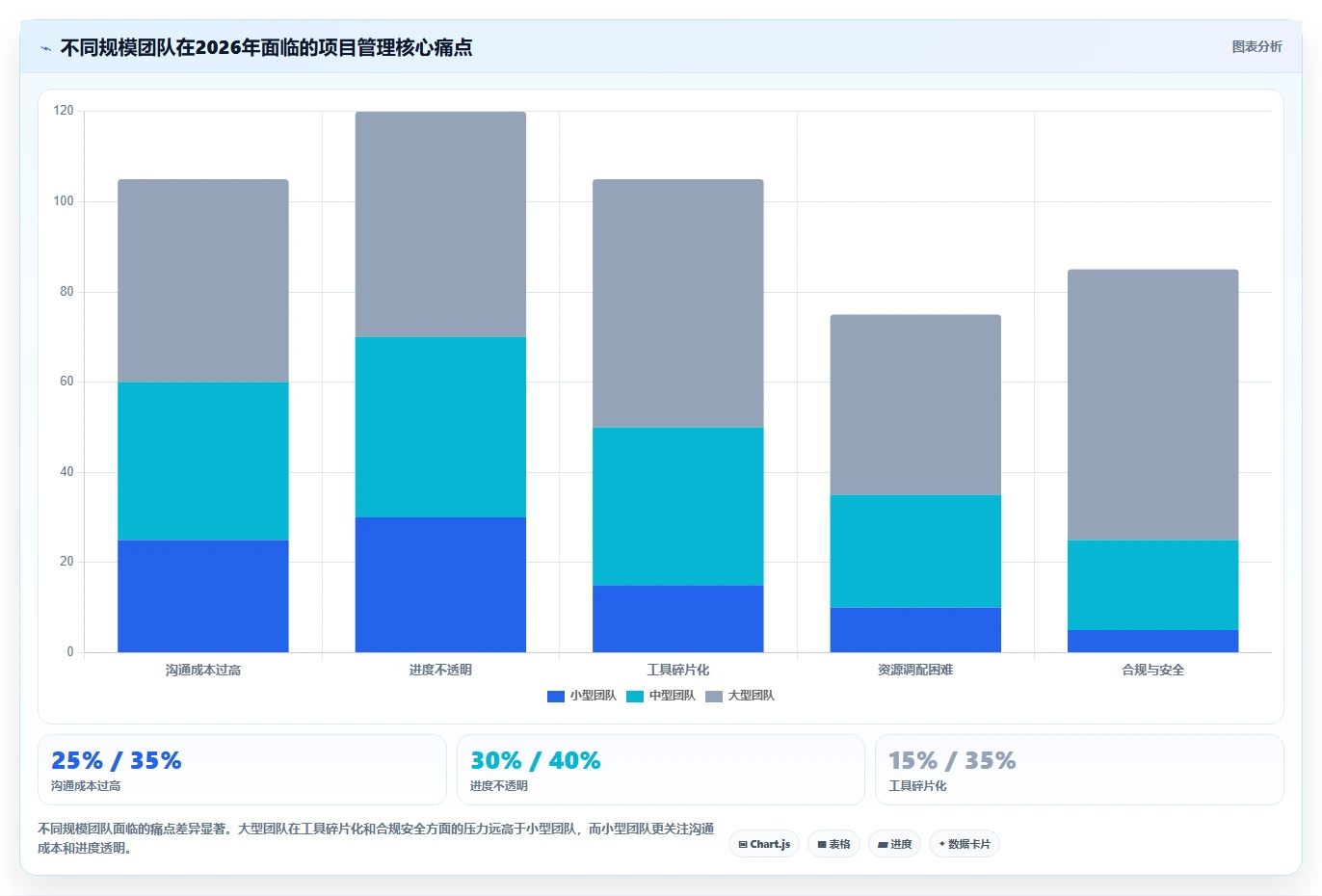Click the 15% / 35% stat value

pos(952,761)
